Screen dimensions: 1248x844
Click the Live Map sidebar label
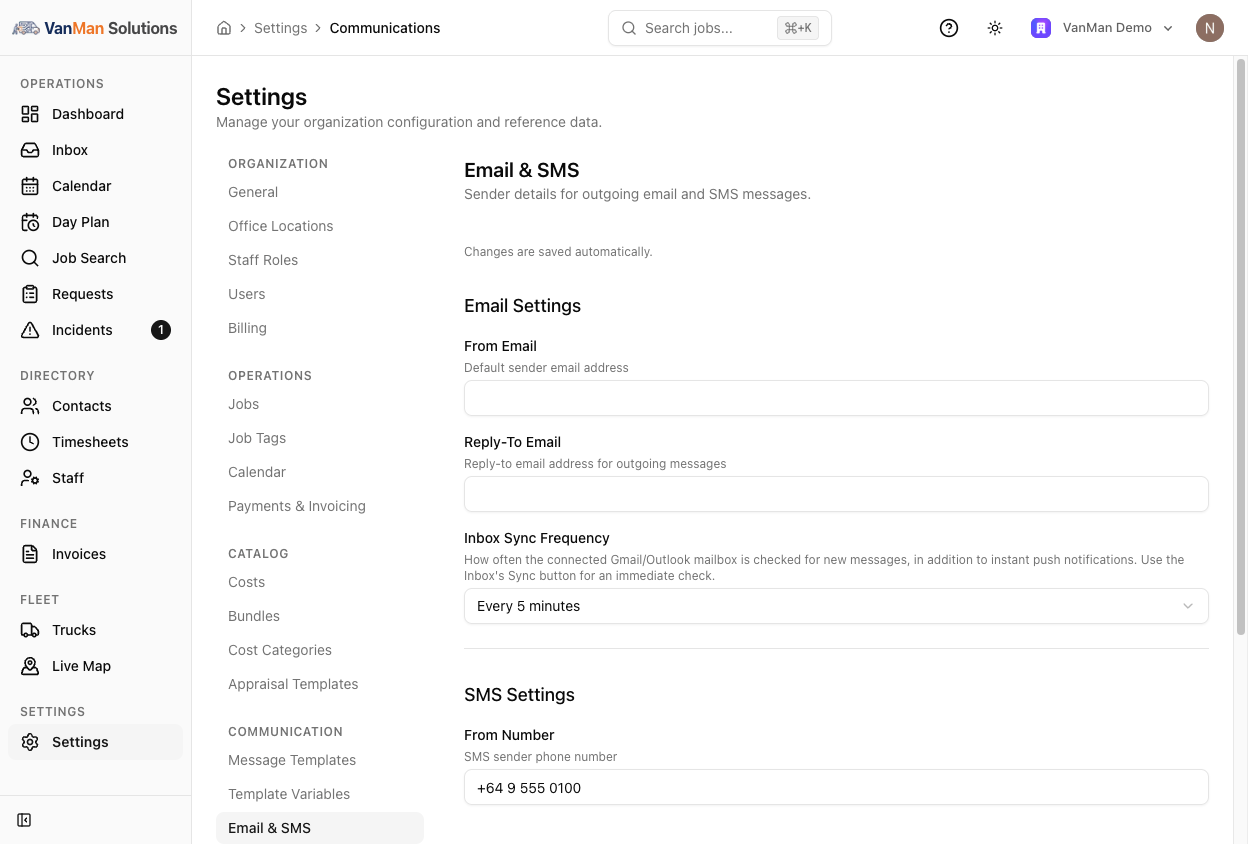pos(81,666)
